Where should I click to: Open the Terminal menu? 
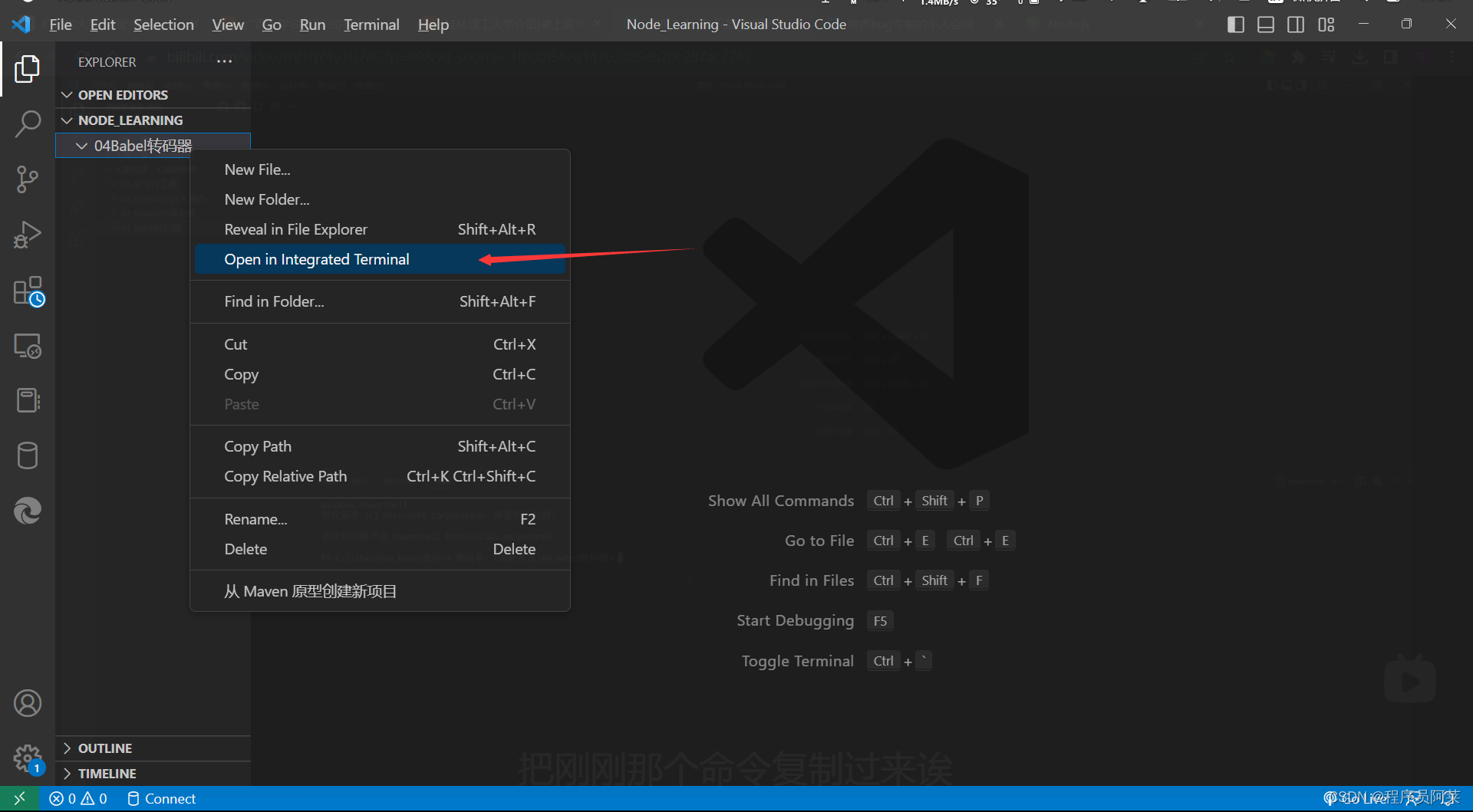click(371, 25)
